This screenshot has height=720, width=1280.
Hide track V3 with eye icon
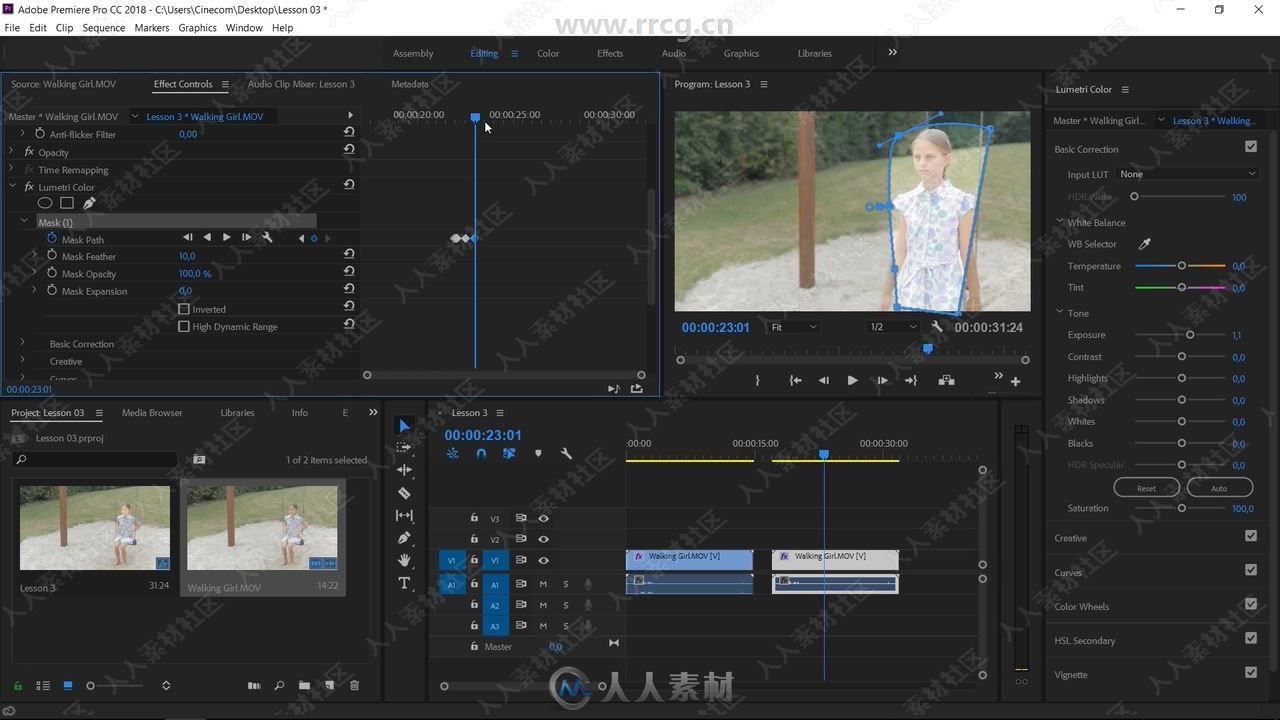click(544, 518)
